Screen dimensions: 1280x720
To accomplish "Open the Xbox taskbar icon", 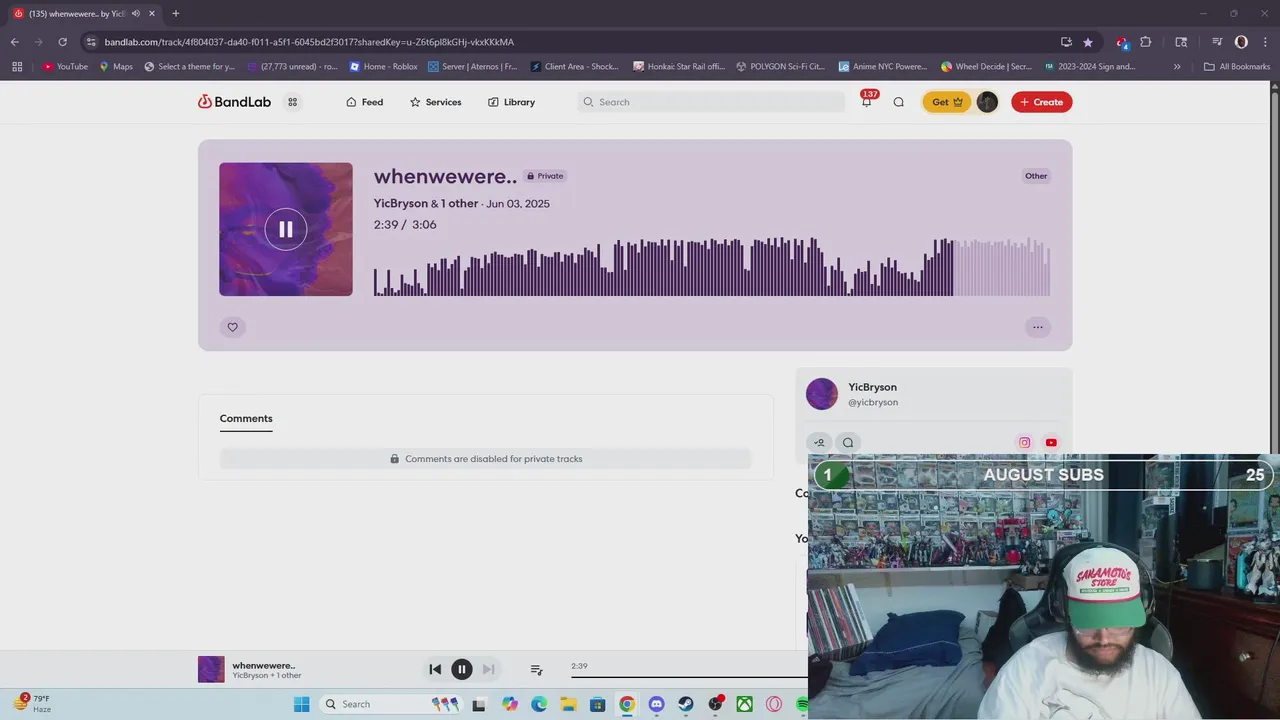I will 744,704.
